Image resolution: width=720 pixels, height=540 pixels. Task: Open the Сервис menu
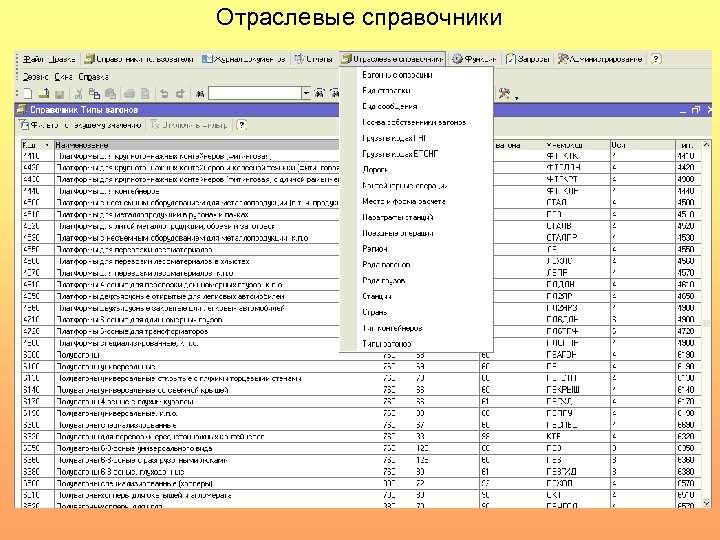click(x=36, y=77)
